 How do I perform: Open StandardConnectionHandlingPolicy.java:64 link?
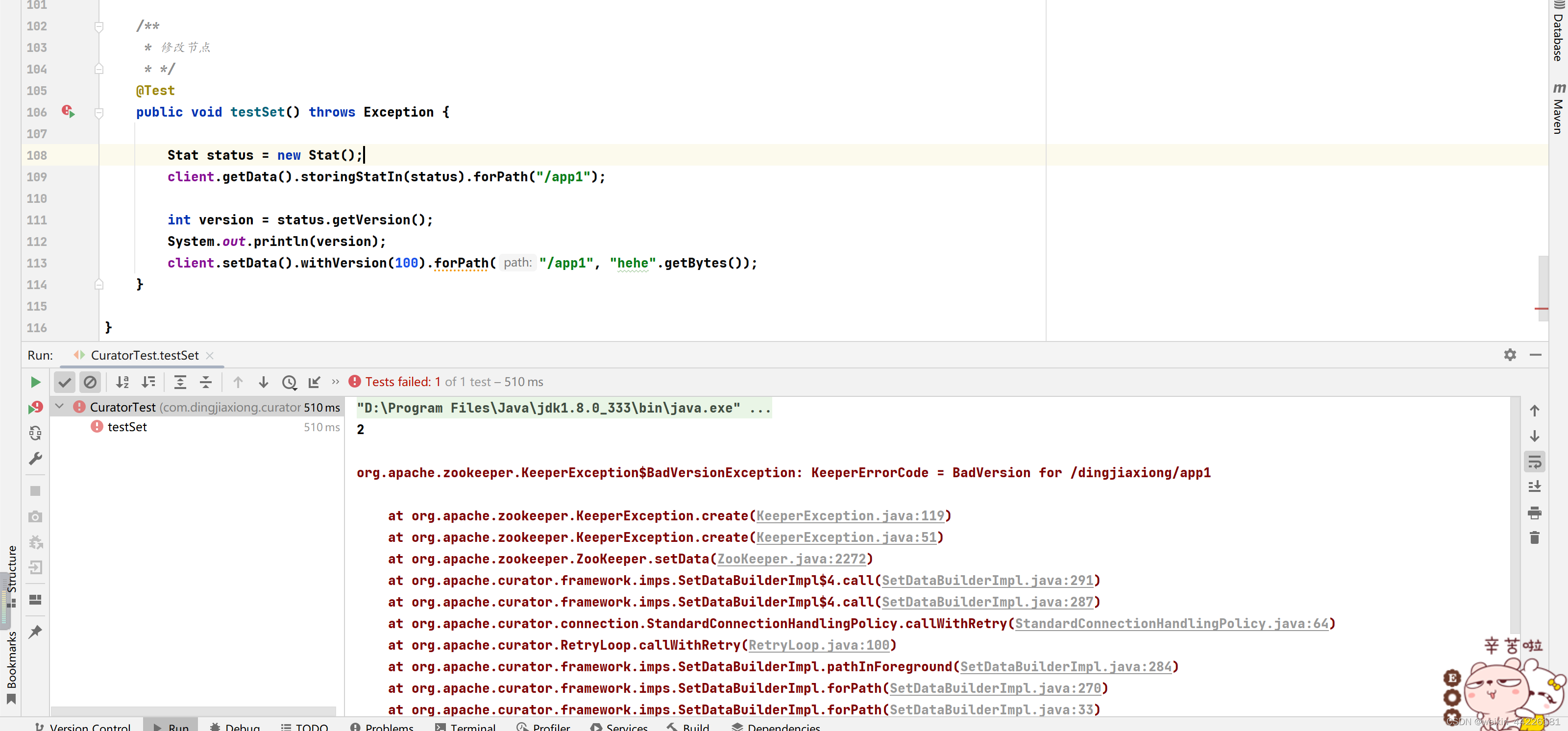pos(1172,624)
